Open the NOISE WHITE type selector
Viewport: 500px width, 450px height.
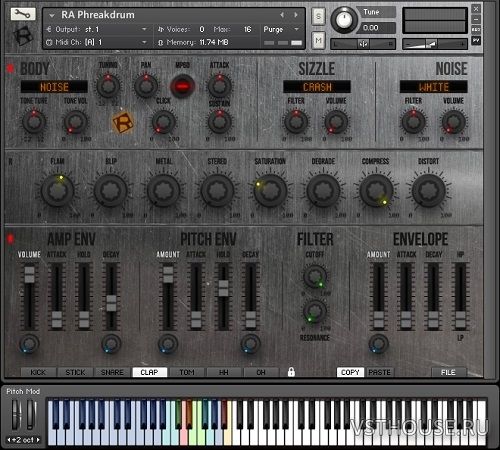[x=433, y=87]
